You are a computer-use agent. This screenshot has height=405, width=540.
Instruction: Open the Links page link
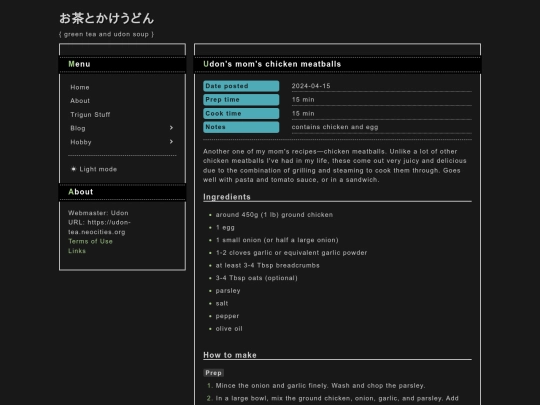tap(77, 251)
